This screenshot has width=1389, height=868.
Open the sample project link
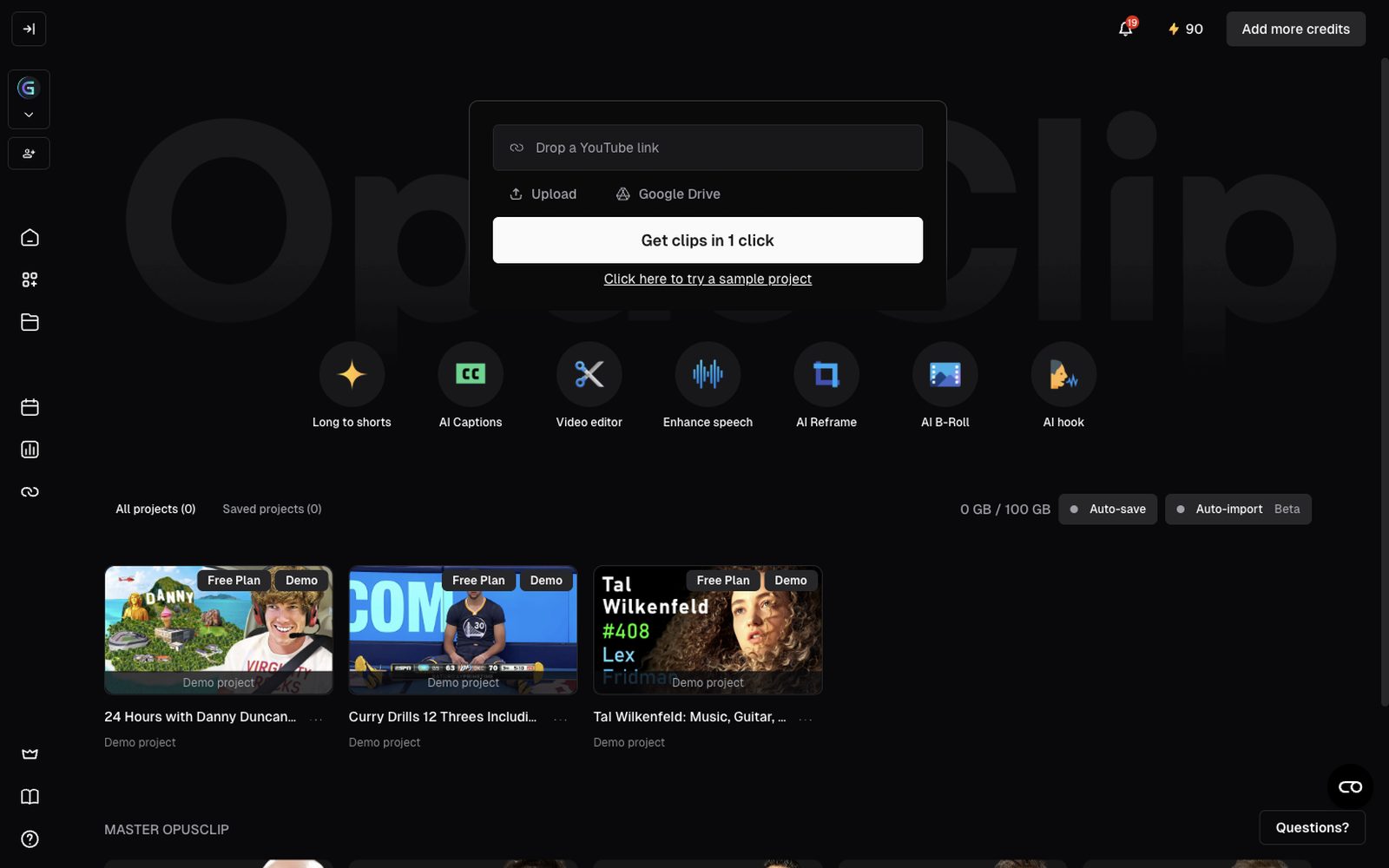pyautogui.click(x=708, y=279)
